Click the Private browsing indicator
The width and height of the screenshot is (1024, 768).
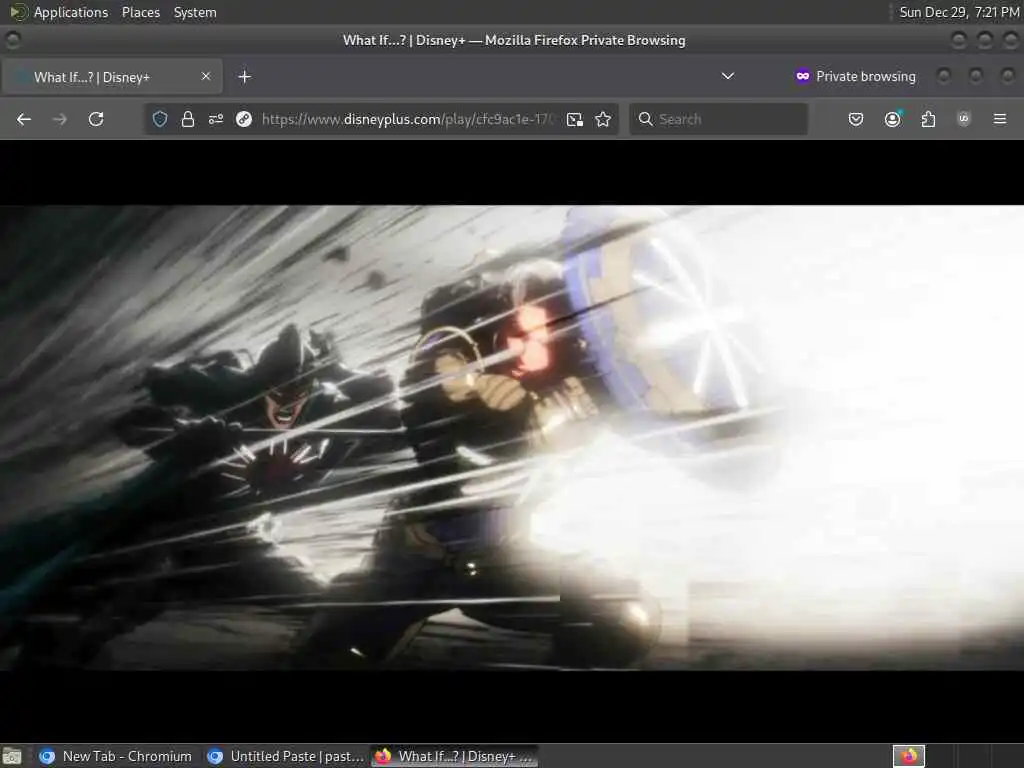[x=856, y=76]
